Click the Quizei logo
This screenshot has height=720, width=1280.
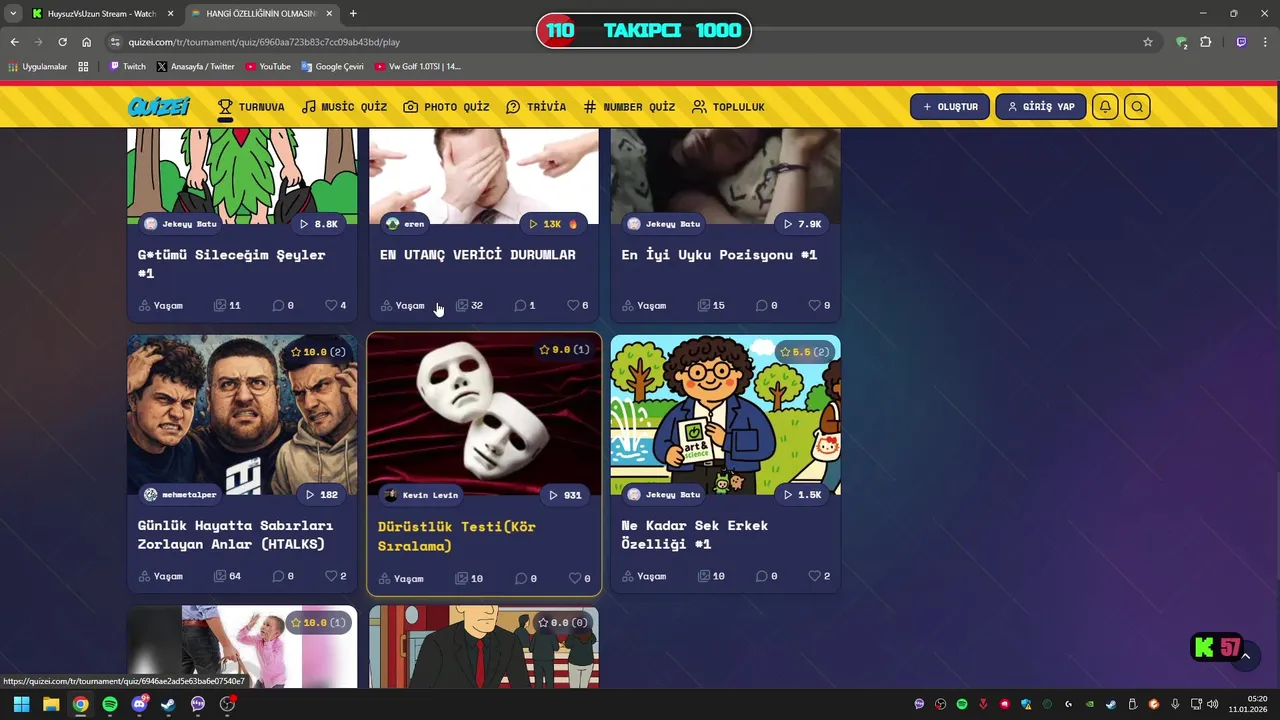point(158,107)
